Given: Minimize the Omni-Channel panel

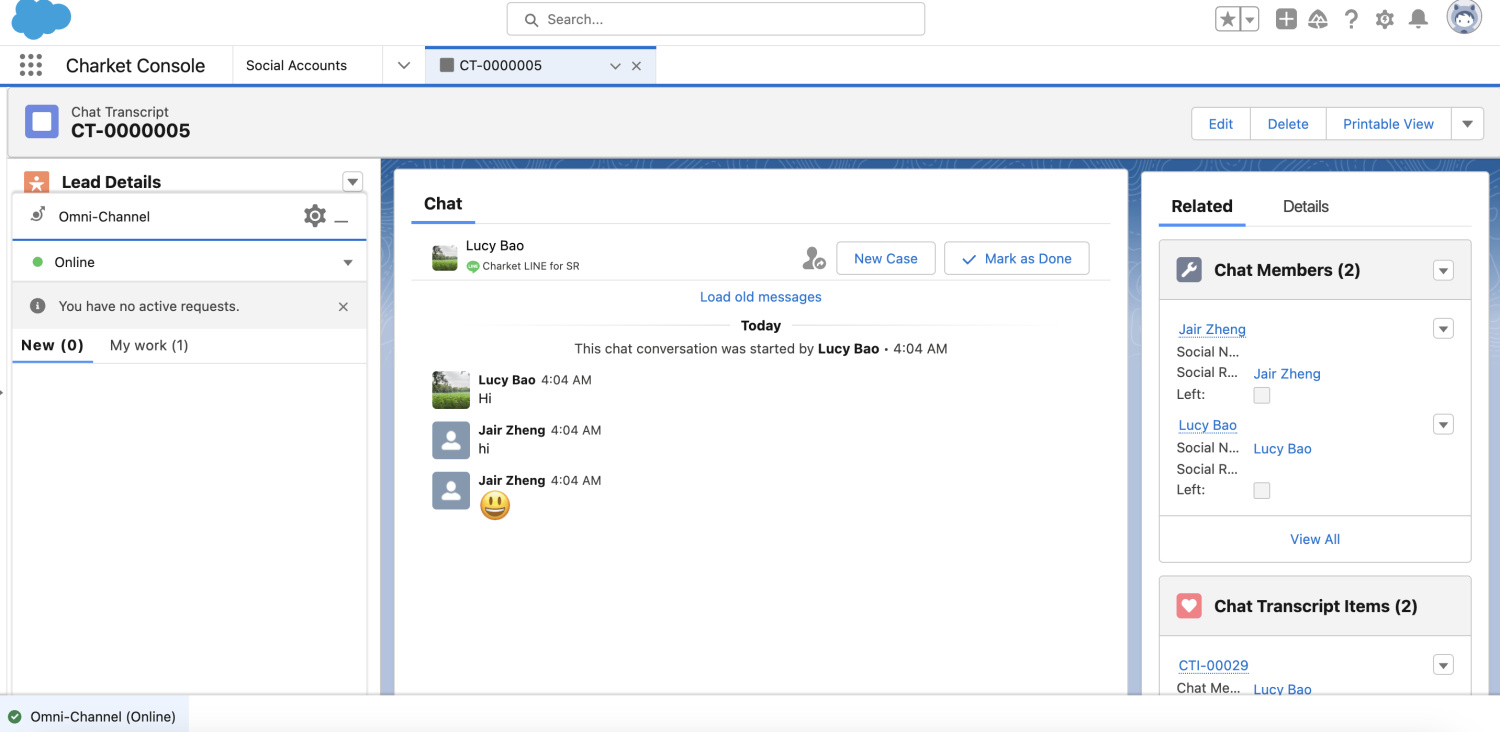Looking at the screenshot, I should pyautogui.click(x=341, y=218).
